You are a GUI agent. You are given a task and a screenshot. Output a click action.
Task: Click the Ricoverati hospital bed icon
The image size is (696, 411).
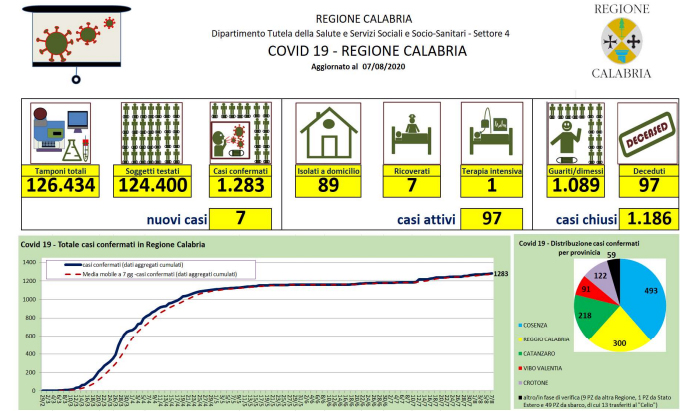pyautogui.click(x=410, y=134)
